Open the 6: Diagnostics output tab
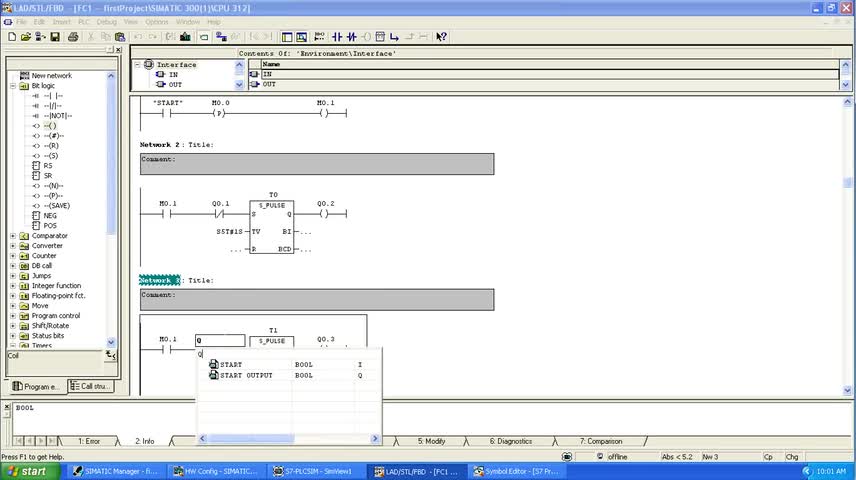 coord(510,441)
